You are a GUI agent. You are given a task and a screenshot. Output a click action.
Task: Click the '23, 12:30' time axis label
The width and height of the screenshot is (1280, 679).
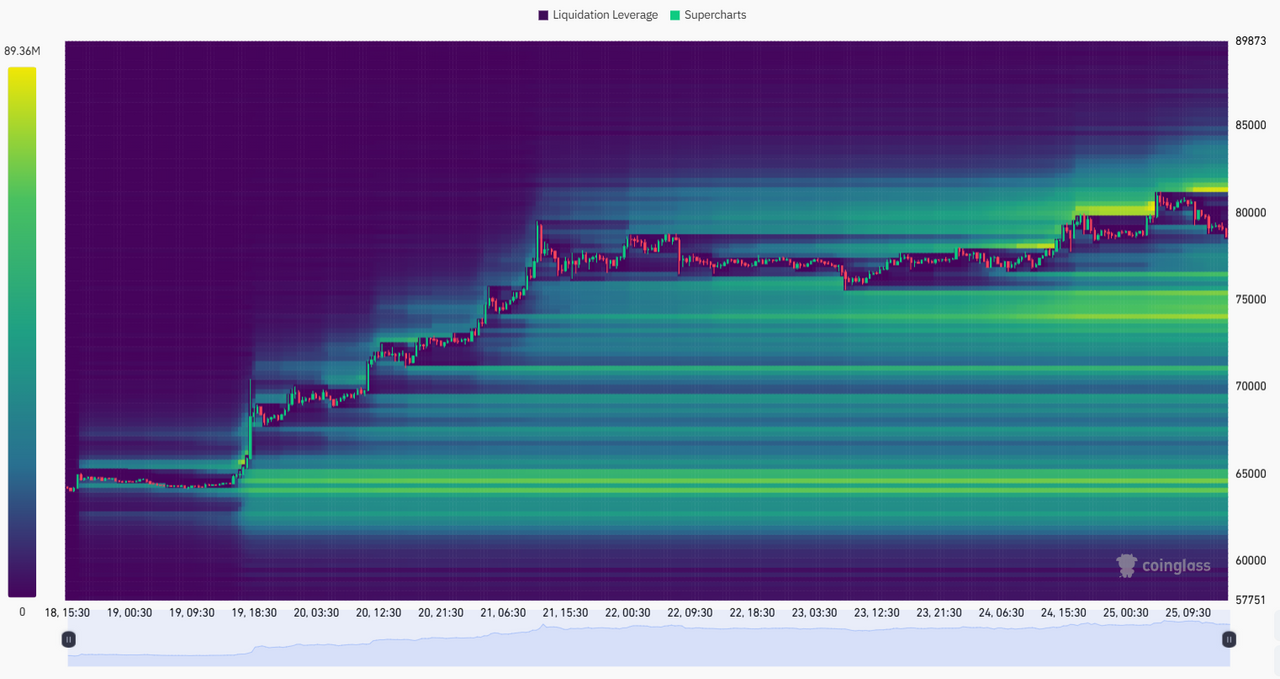coord(876,613)
